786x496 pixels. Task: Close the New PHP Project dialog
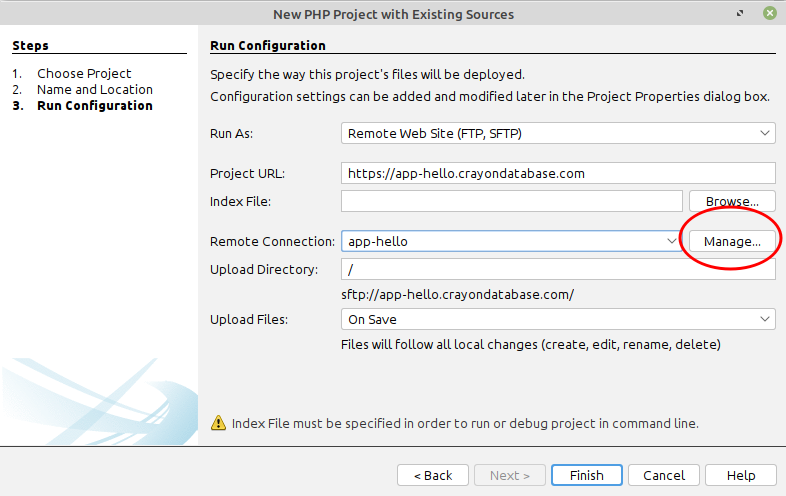(769, 13)
